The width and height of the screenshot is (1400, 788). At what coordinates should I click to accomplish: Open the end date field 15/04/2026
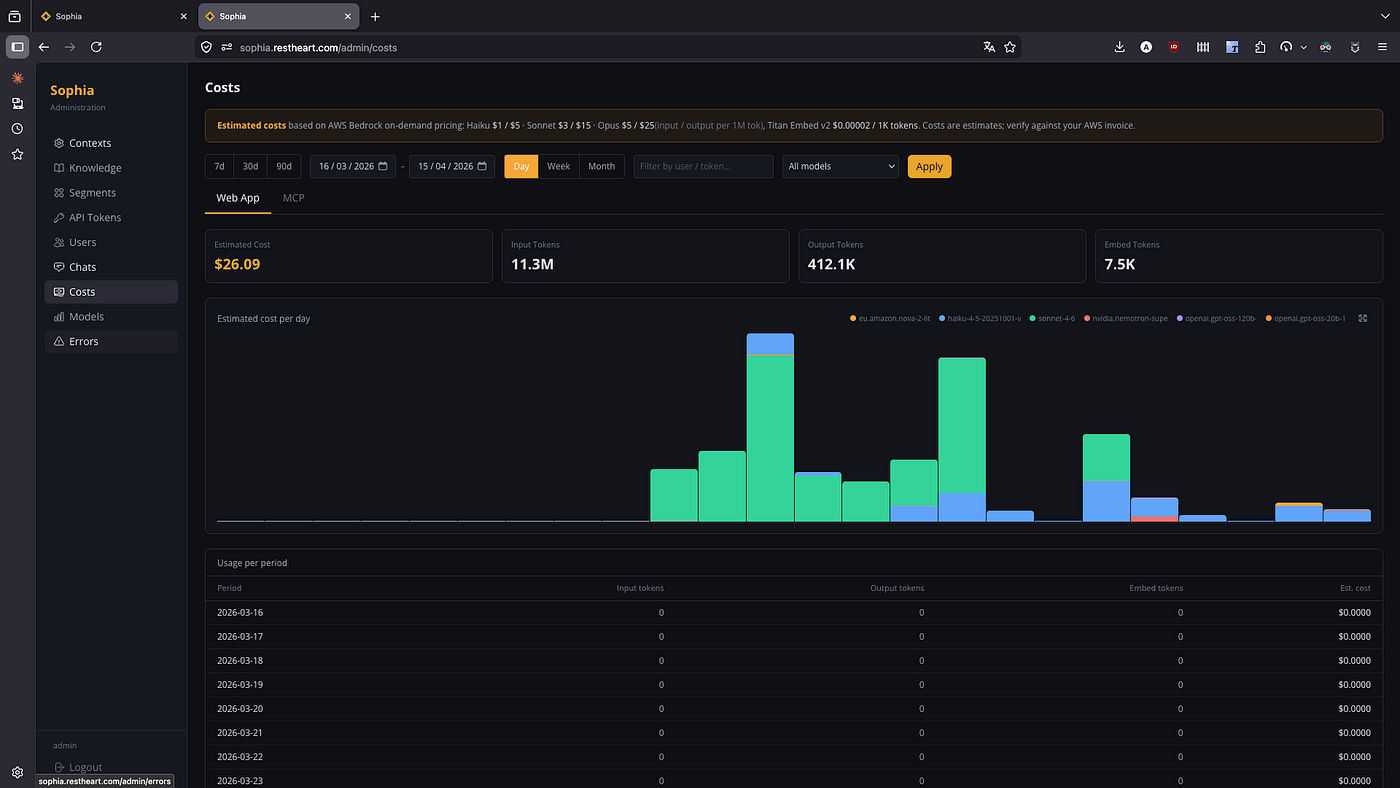pyautogui.click(x=452, y=166)
